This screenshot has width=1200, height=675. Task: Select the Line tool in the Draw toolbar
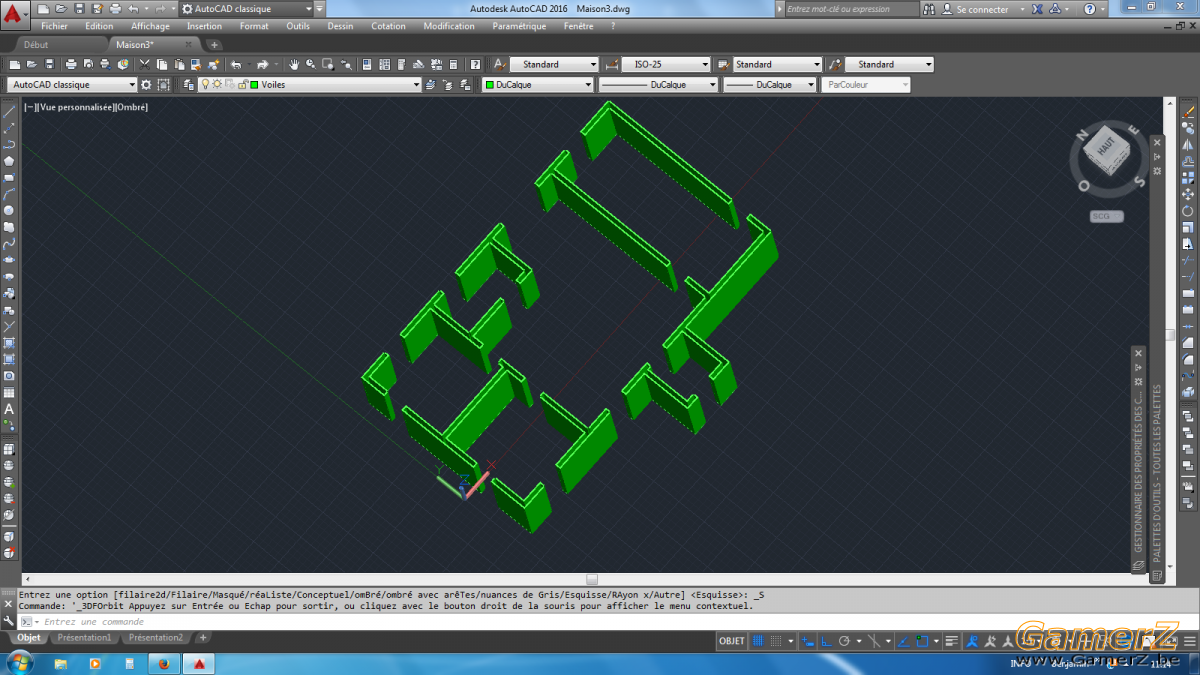(9, 112)
